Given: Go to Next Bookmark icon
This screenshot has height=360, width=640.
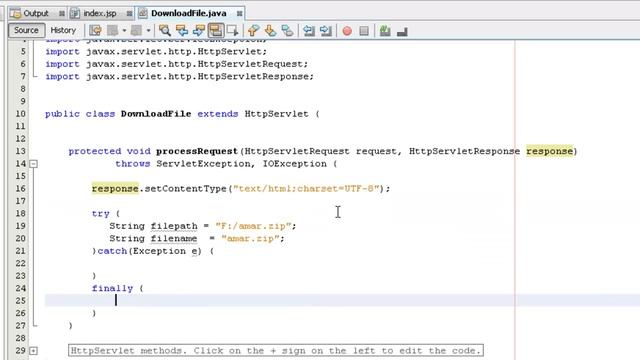Looking at the screenshot, I should [270, 31].
